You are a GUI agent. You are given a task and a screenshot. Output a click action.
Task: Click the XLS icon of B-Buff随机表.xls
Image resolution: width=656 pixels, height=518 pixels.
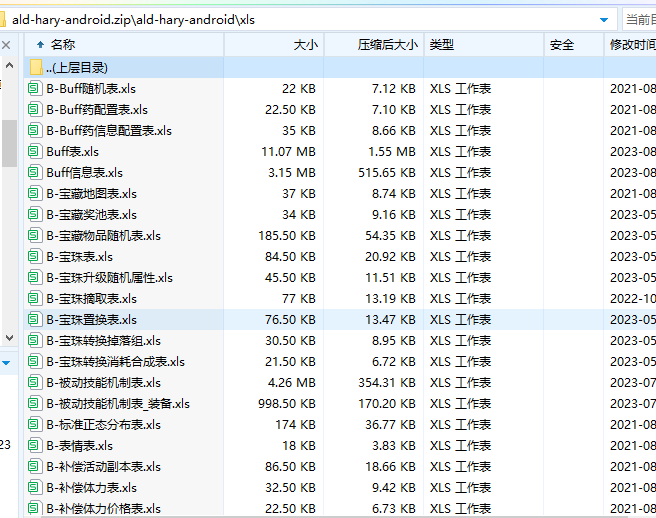tap(36, 88)
